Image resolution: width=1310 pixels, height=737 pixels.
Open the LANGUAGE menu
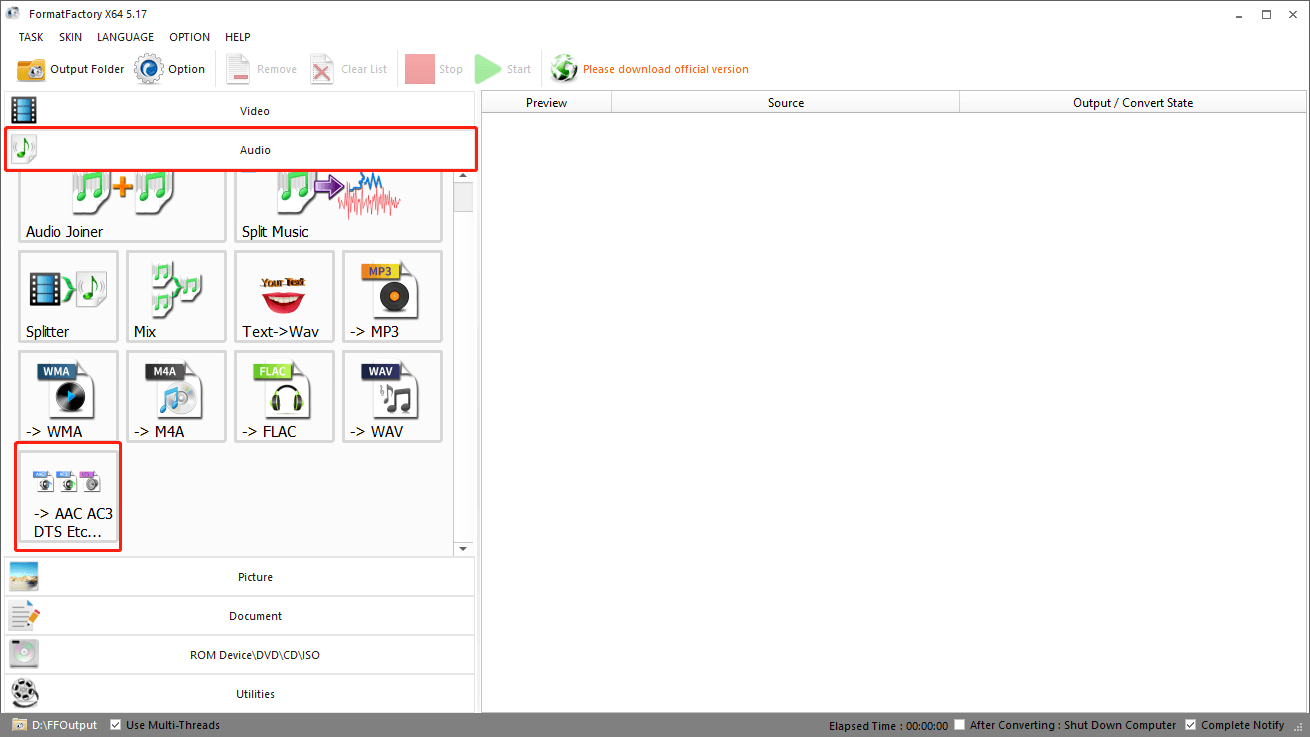pyautogui.click(x=125, y=37)
